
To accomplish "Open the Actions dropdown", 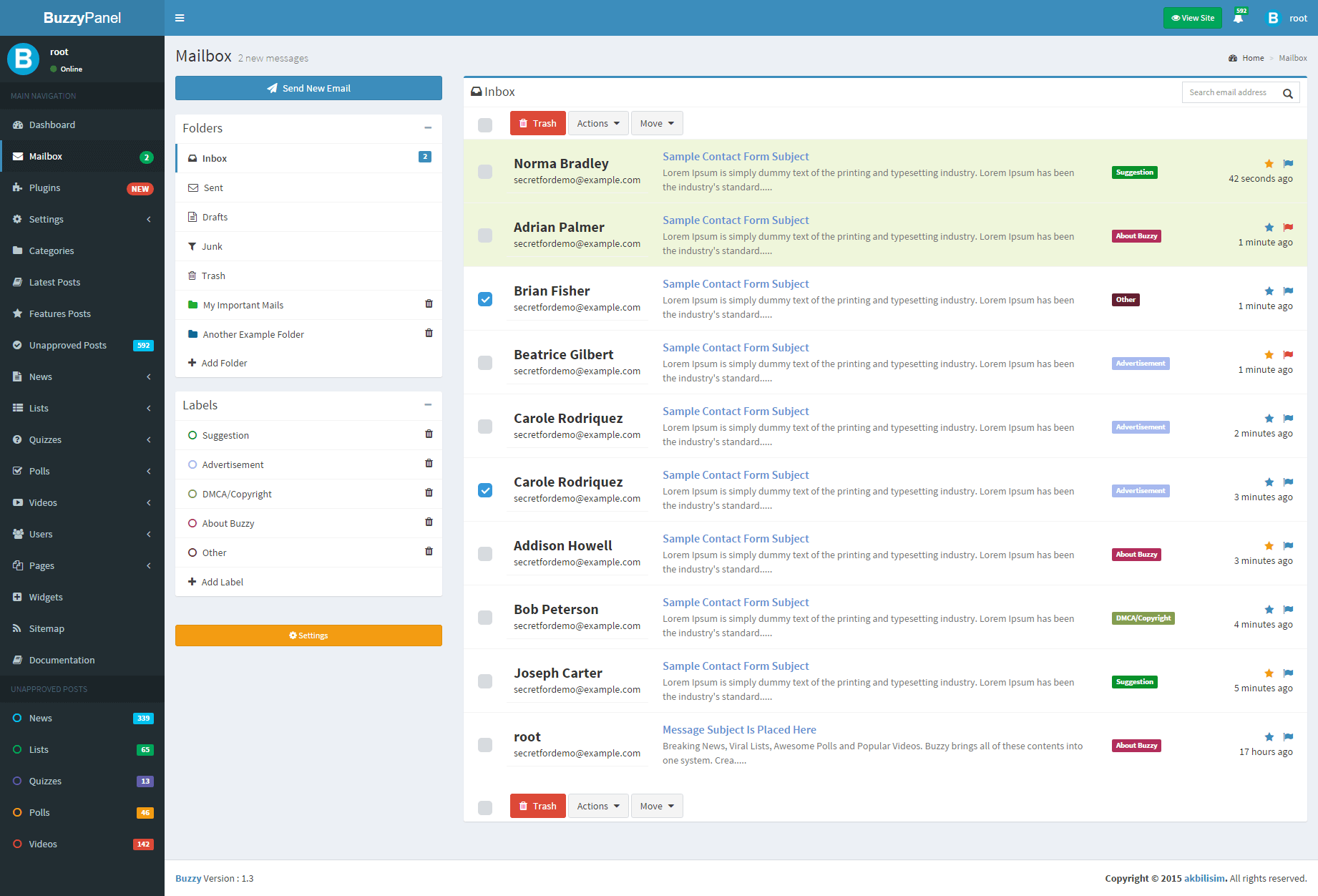I will click(x=597, y=123).
